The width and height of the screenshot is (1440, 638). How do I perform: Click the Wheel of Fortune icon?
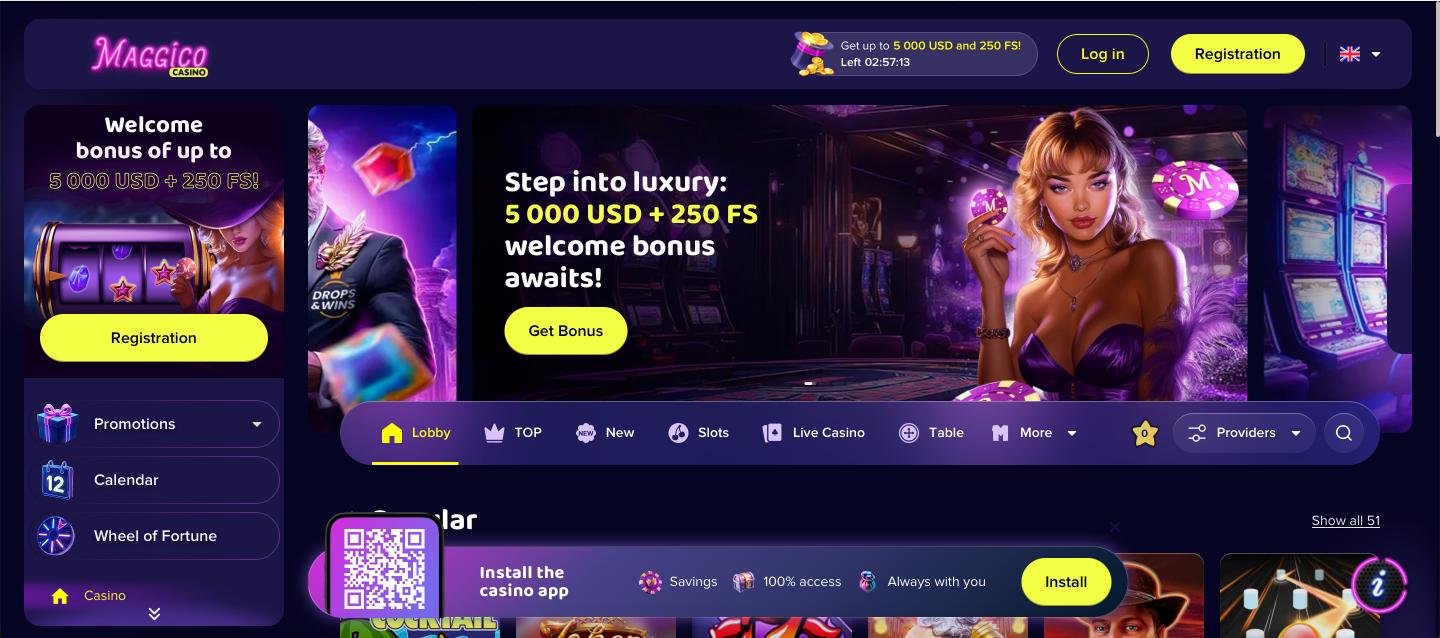coord(56,536)
